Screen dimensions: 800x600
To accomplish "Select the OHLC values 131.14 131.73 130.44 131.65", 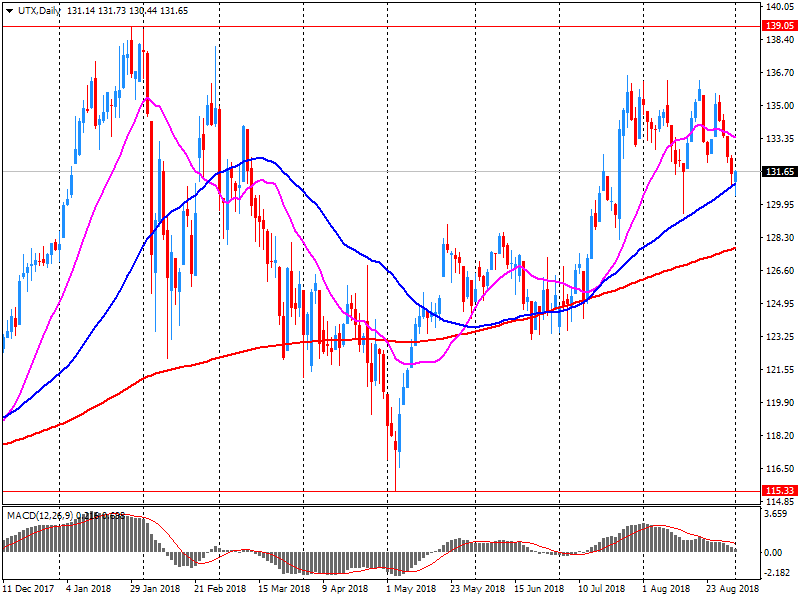I will [127, 11].
